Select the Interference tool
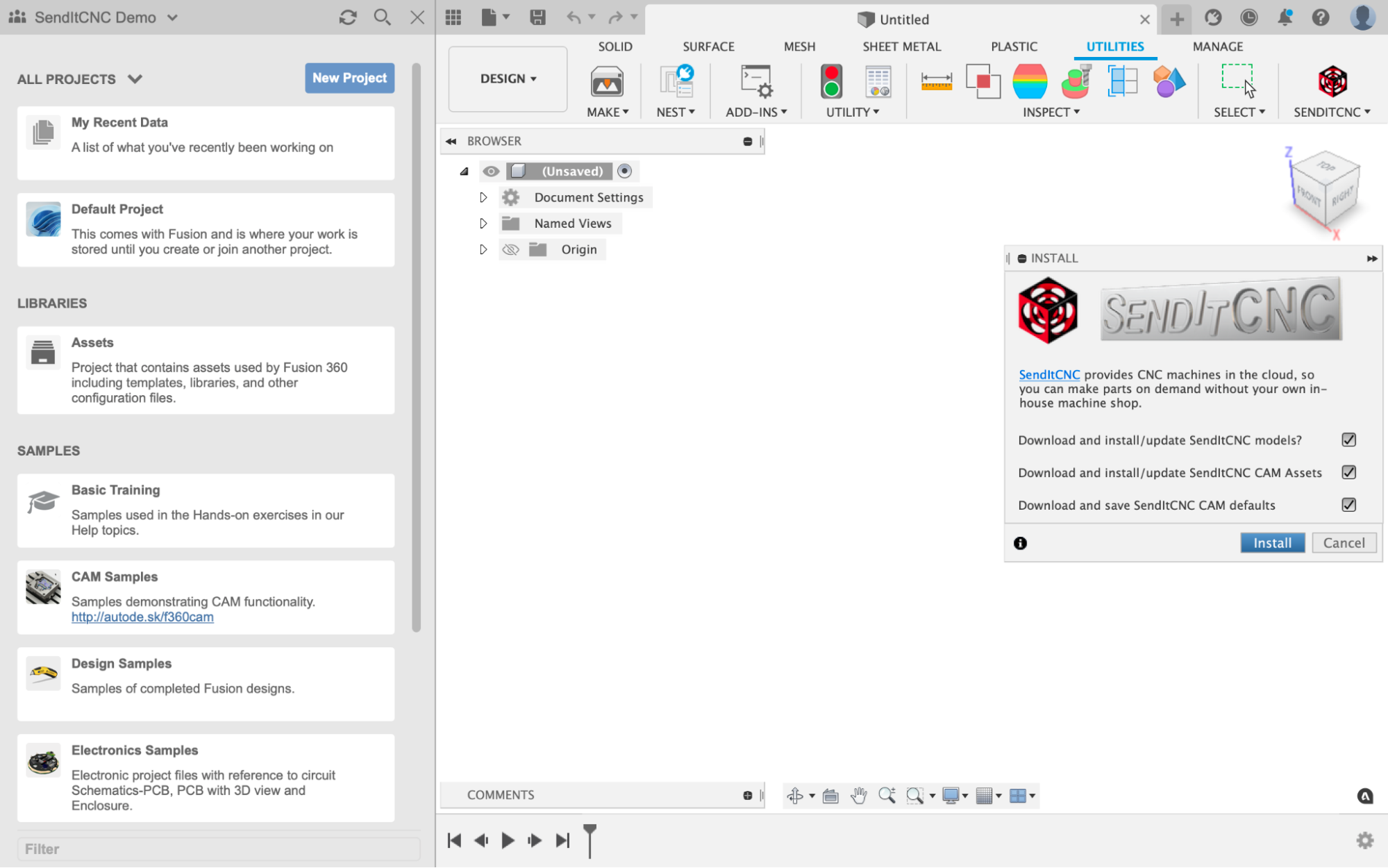1388x868 pixels. [983, 82]
